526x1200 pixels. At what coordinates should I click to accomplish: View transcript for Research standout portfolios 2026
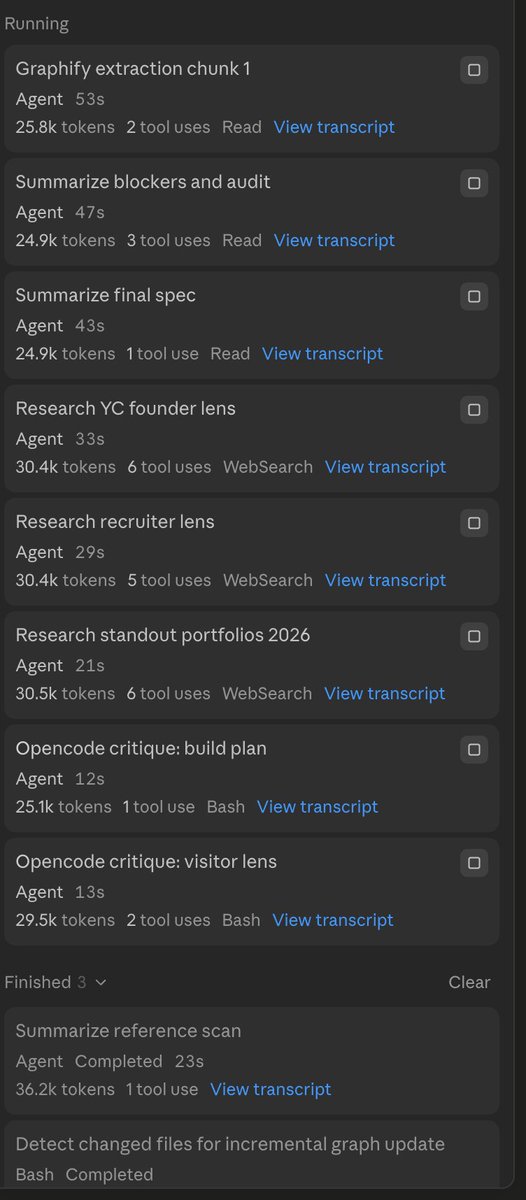coord(385,693)
